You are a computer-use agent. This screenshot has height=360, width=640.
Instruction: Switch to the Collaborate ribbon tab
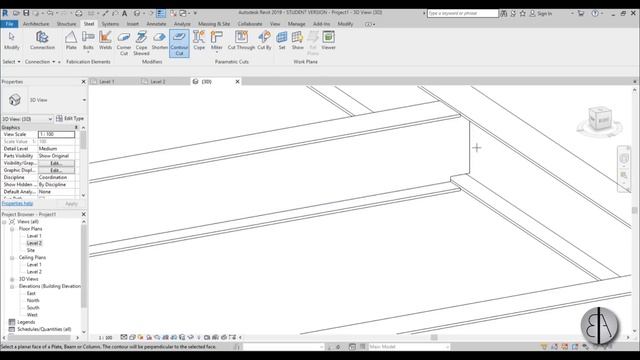pos(250,24)
